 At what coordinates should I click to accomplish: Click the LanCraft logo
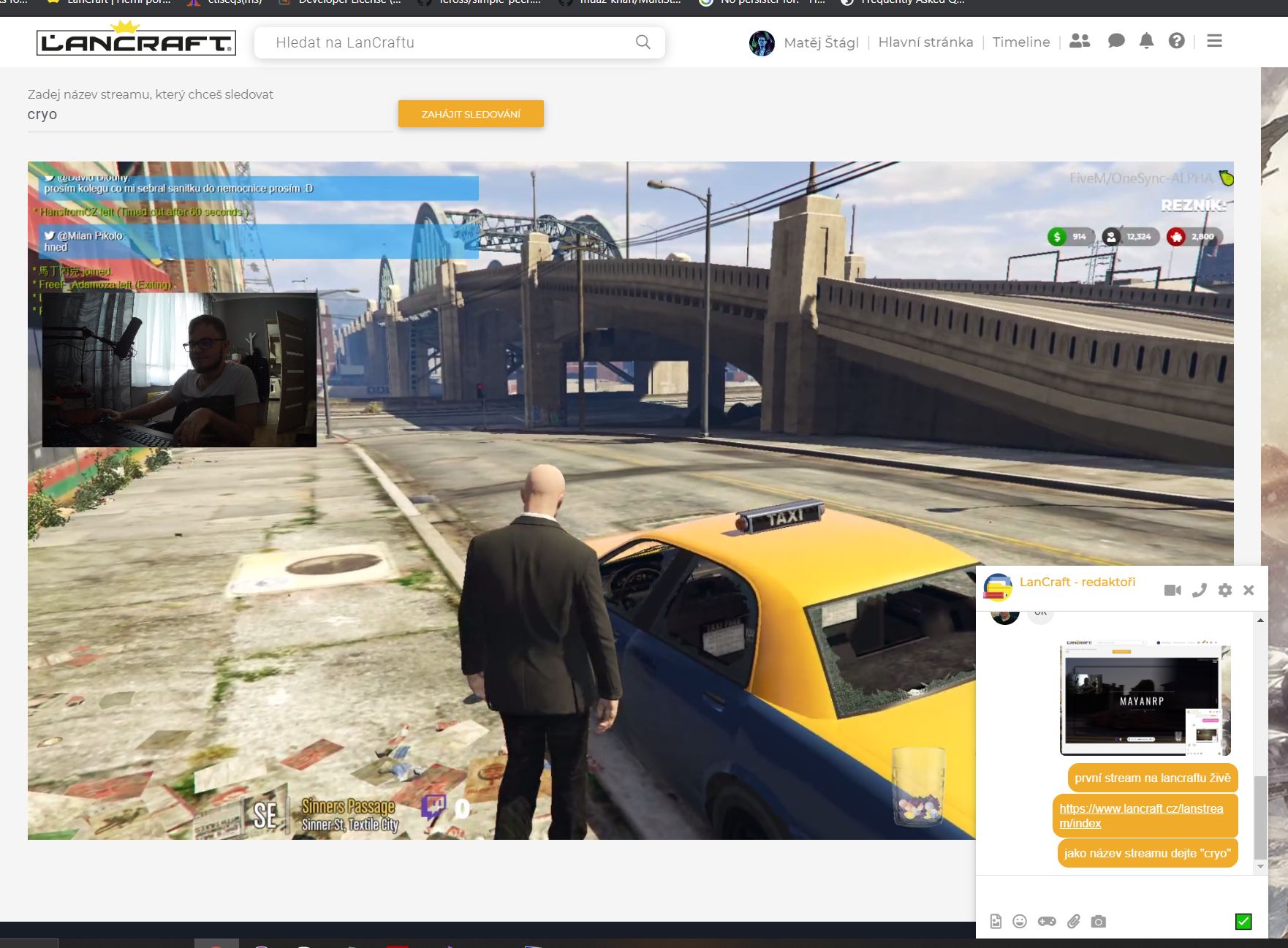click(136, 40)
